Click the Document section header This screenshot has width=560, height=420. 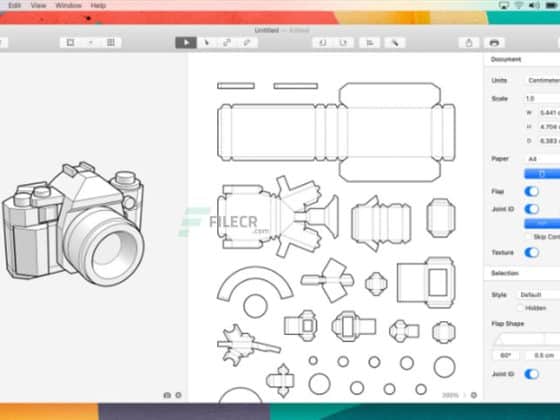coord(506,59)
